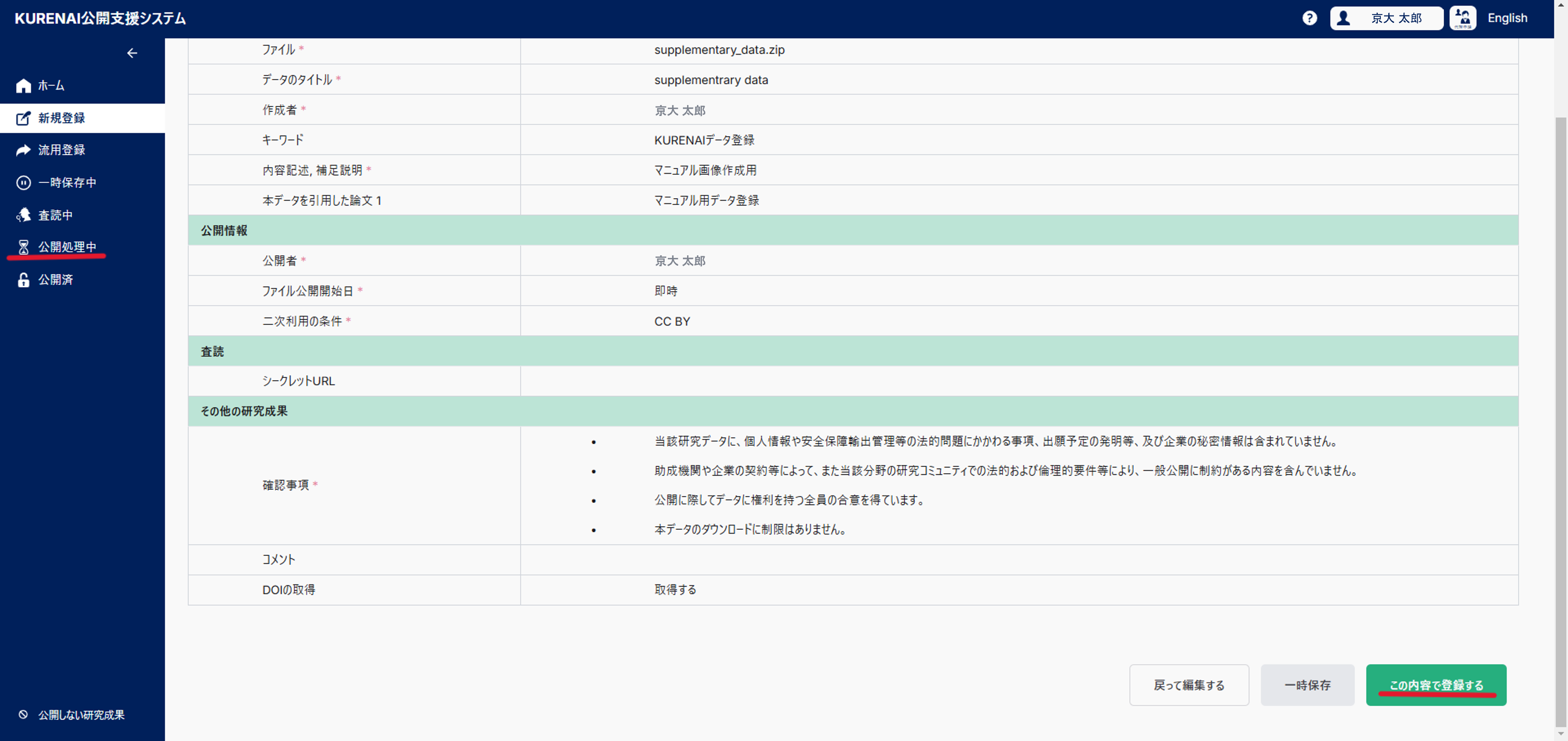Select 新規登録 in the sidebar
Screen dimensions: 1568x741
(82, 118)
